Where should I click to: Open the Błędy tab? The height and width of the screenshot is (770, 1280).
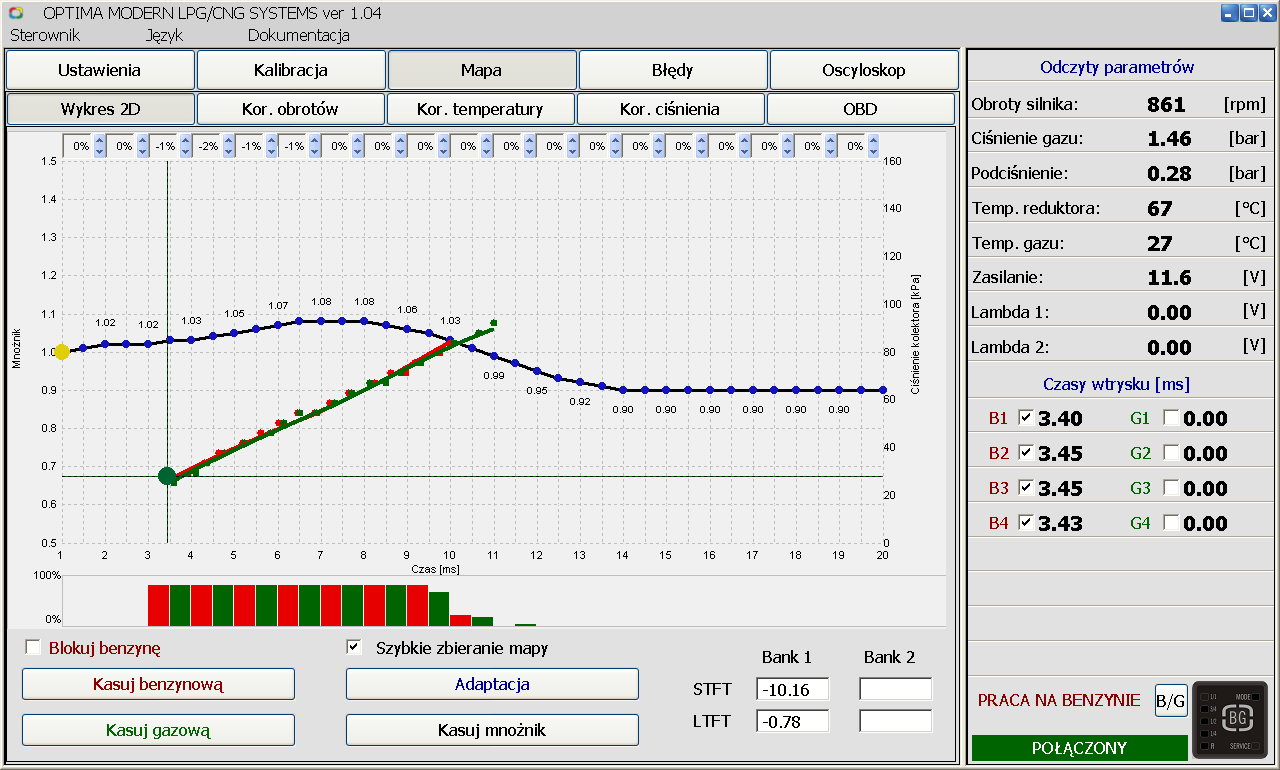coord(673,70)
